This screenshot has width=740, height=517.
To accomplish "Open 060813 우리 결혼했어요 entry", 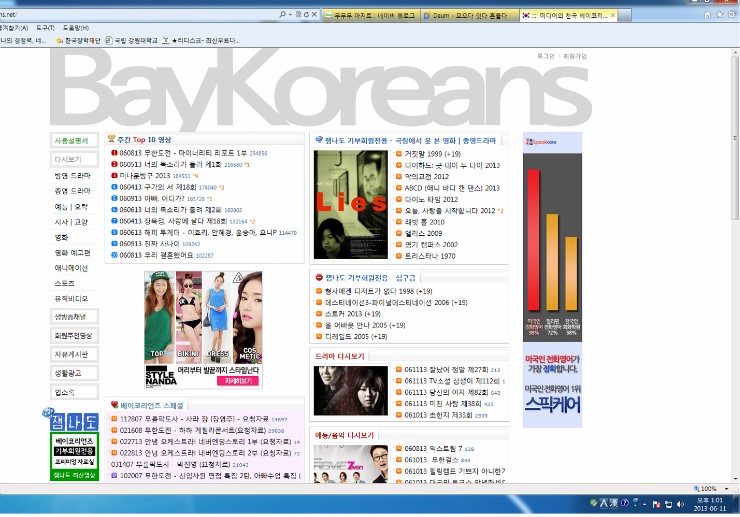I will click(156, 255).
